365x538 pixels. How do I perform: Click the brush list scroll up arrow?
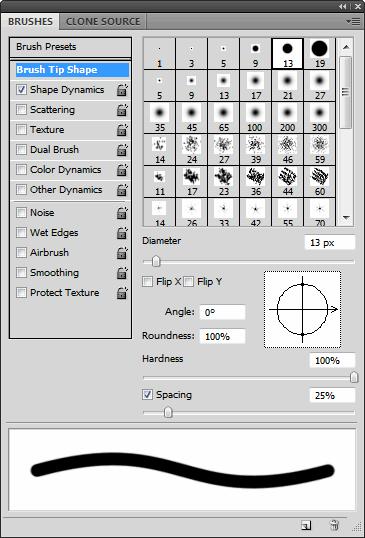(x=346, y=47)
